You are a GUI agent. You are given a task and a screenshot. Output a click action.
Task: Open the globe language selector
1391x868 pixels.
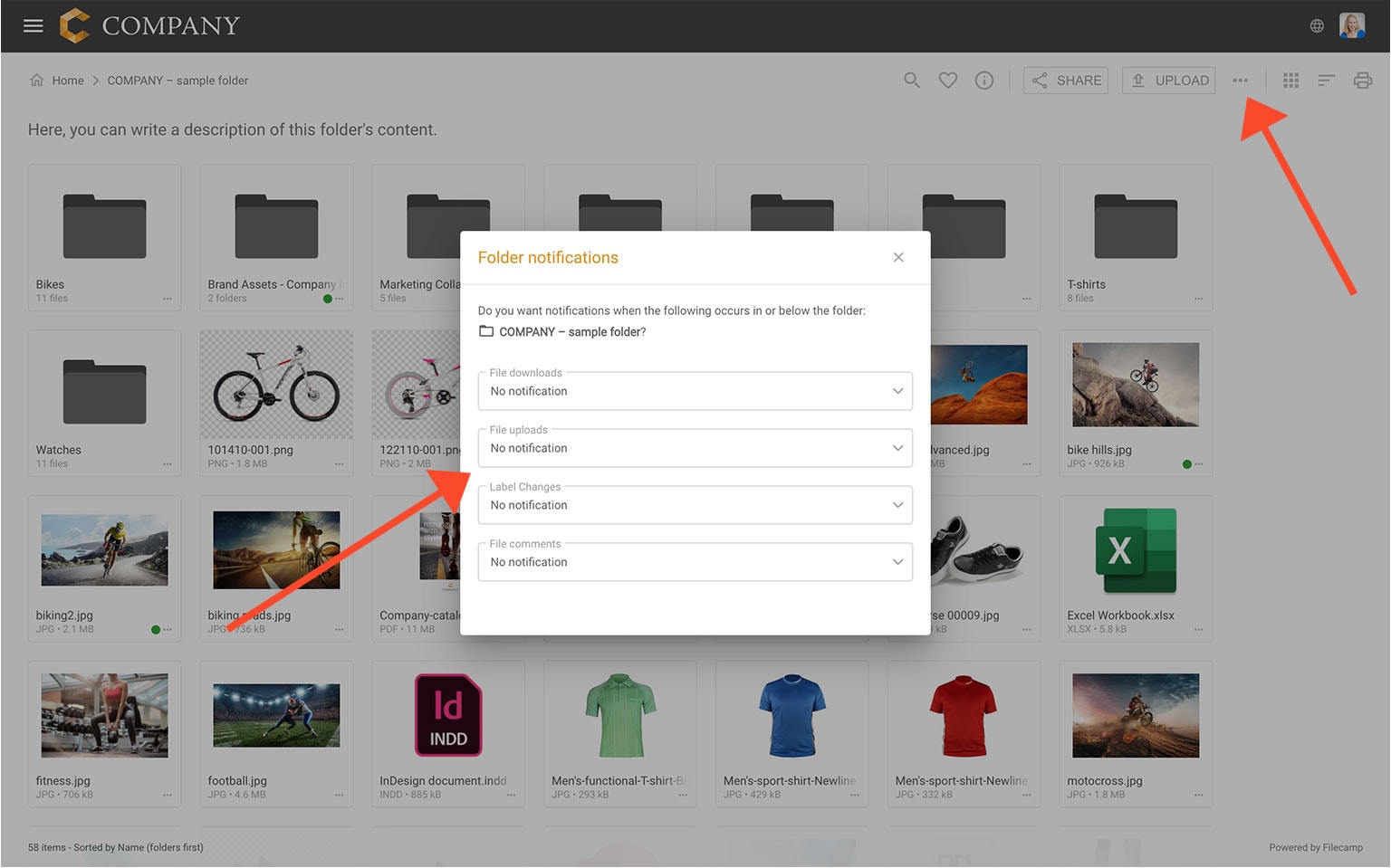coord(1317,26)
